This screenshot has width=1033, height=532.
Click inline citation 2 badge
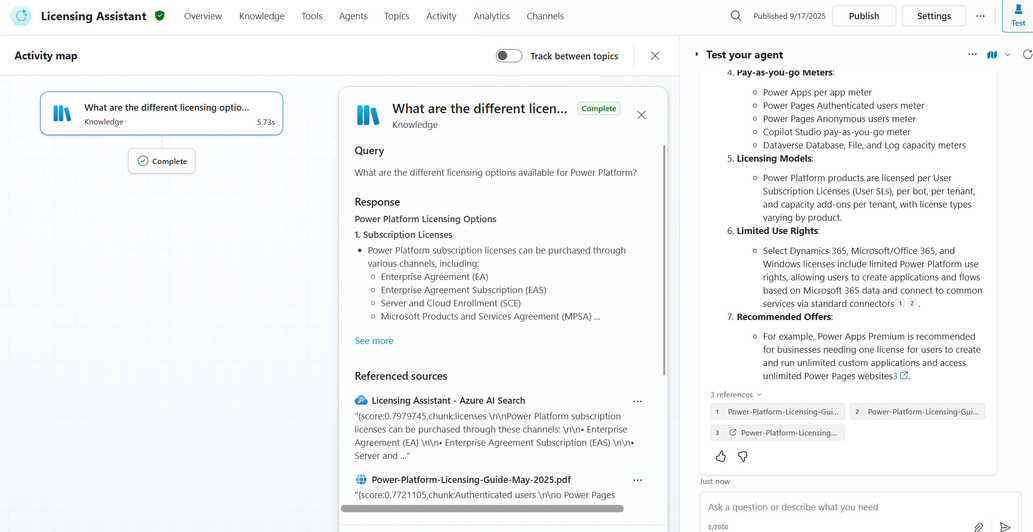(x=912, y=304)
